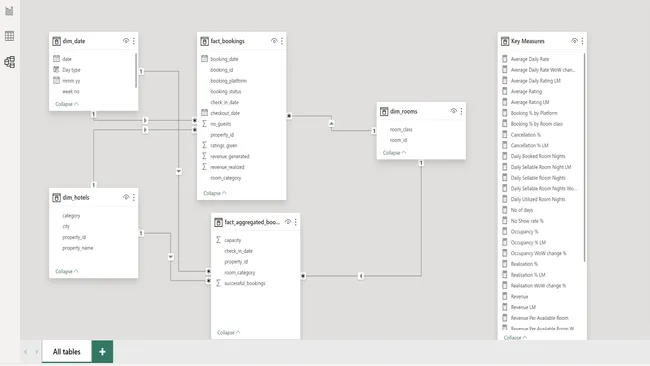Toggle visibility of dim_date table

click(x=126, y=41)
